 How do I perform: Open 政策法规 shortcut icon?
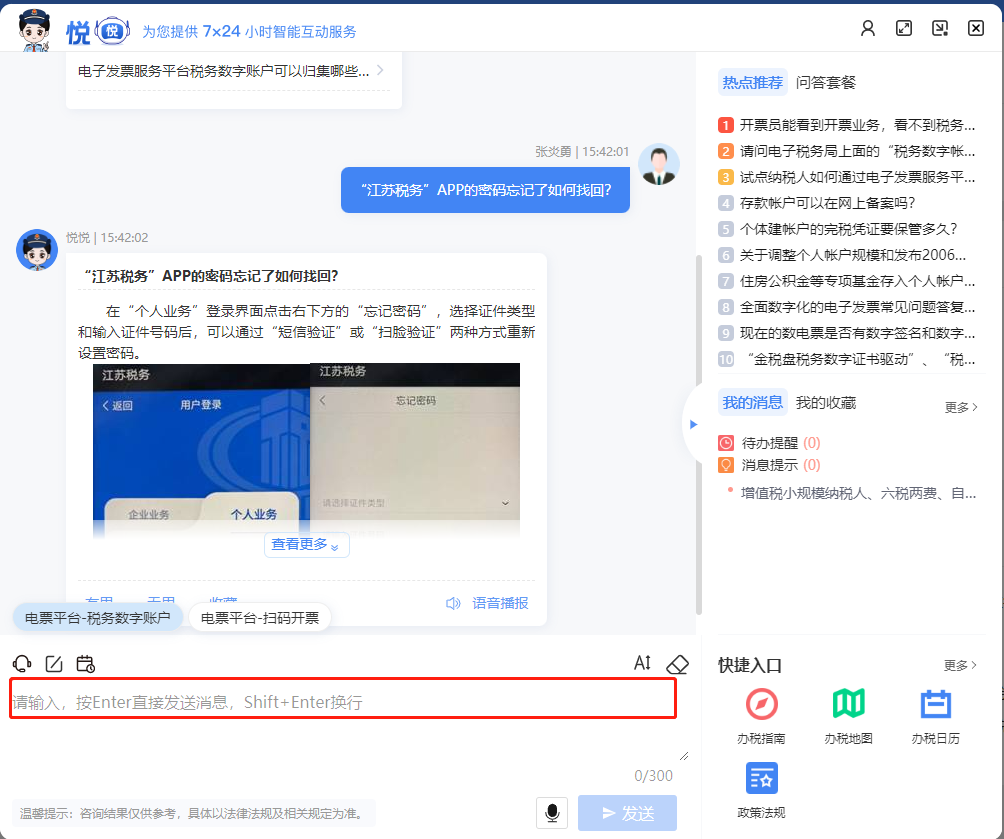[x=761, y=778]
